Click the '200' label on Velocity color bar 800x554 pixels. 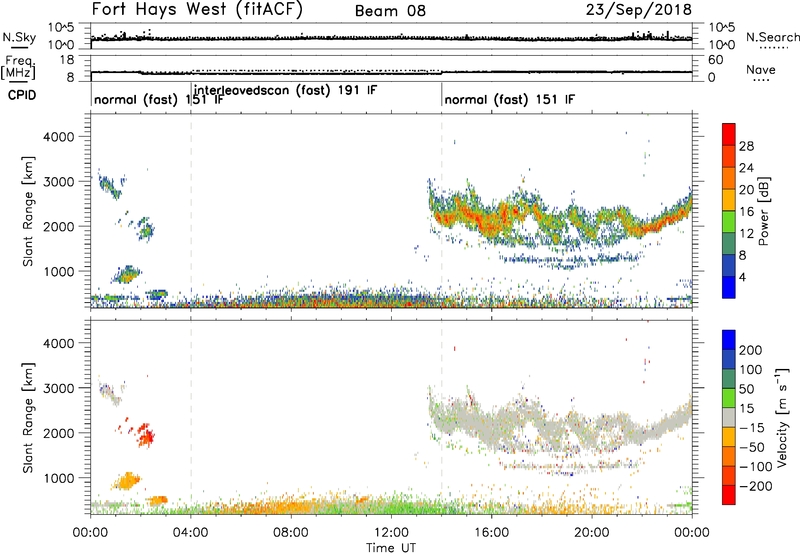tap(751, 350)
